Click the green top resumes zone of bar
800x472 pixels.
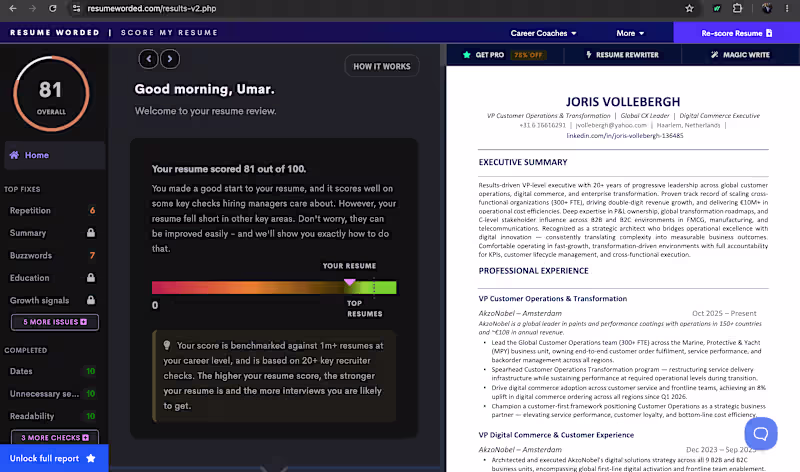[x=378, y=287]
